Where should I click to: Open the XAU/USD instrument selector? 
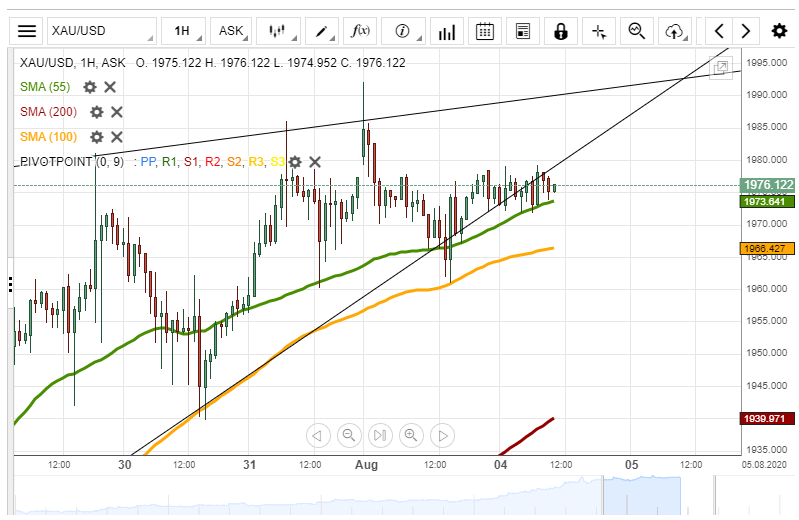(102, 31)
